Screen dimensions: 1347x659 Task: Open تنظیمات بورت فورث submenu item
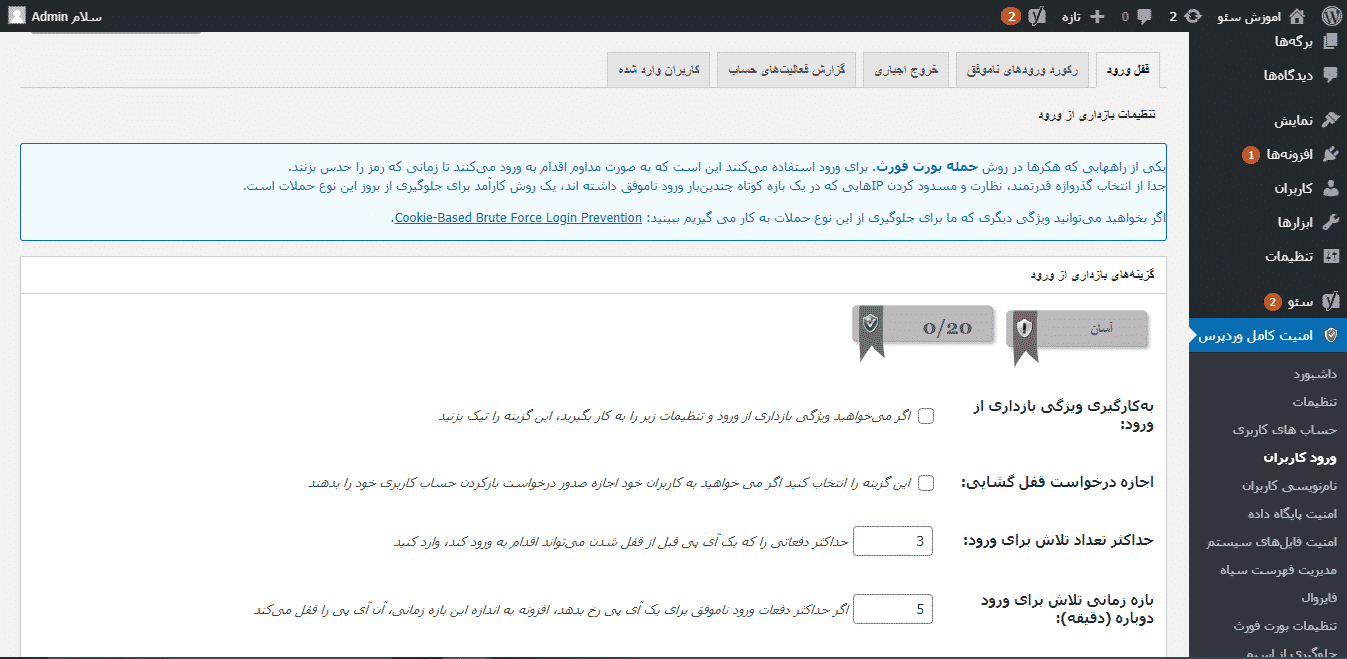pyautogui.click(x=1285, y=626)
